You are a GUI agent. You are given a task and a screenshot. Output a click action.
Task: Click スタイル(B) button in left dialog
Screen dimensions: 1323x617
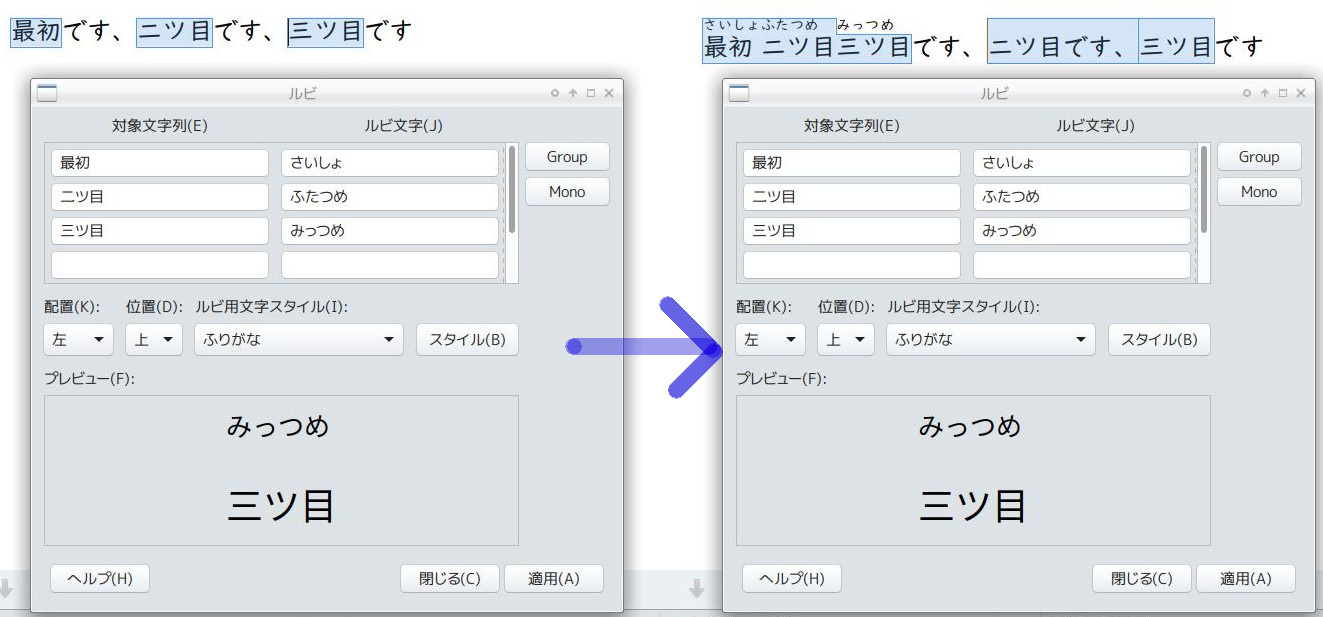467,340
